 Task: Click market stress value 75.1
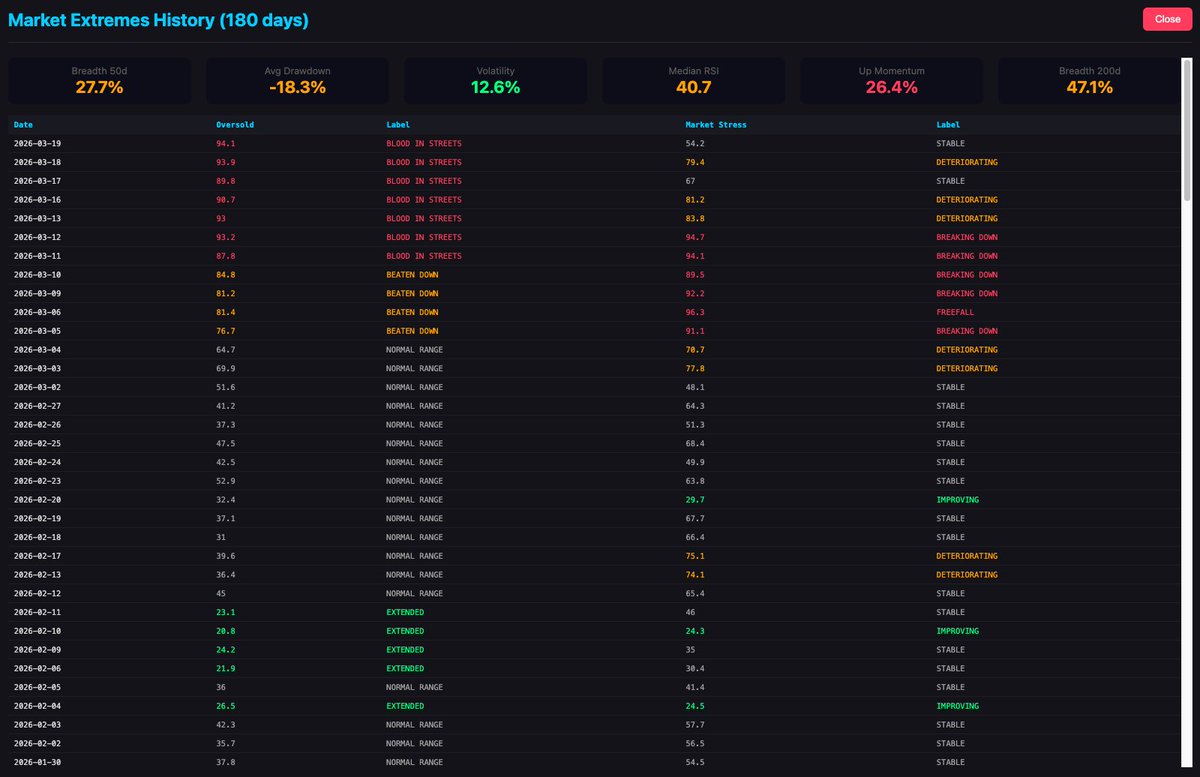(x=694, y=556)
